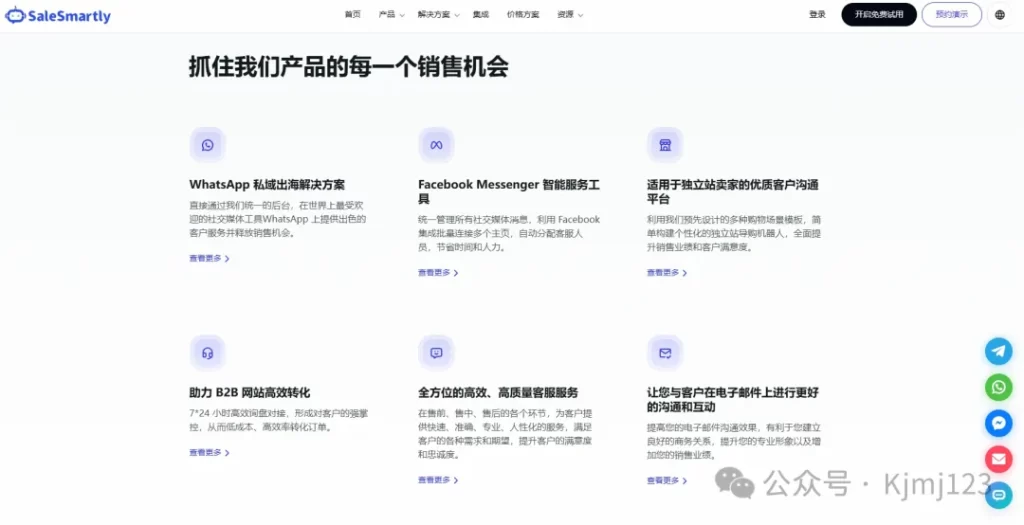This screenshot has width=1024, height=525.
Task: Open the 价格方案 navigation item
Action: pos(523,14)
